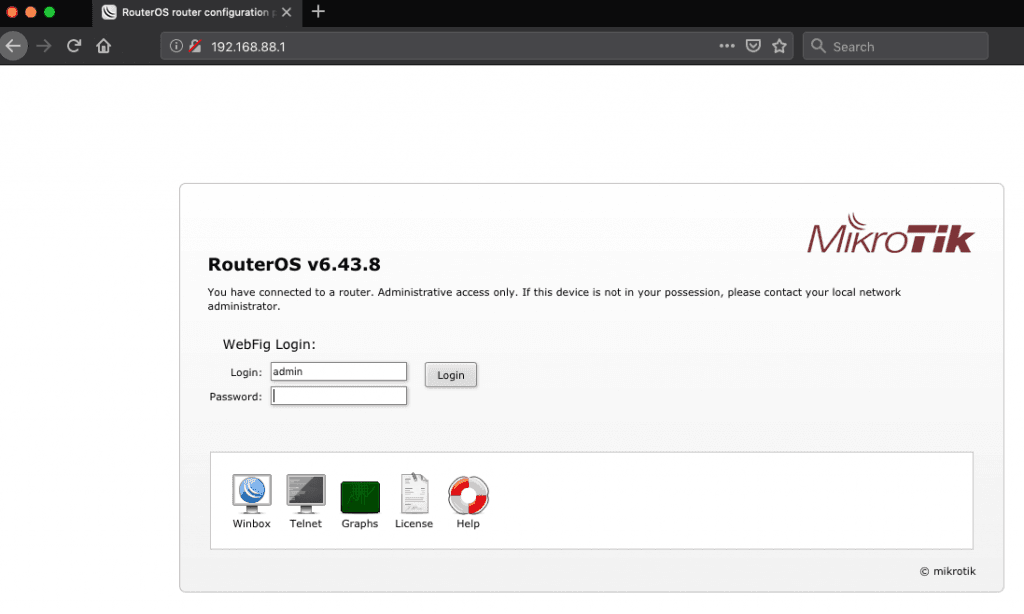Minimize window with the yellow button

31,12
